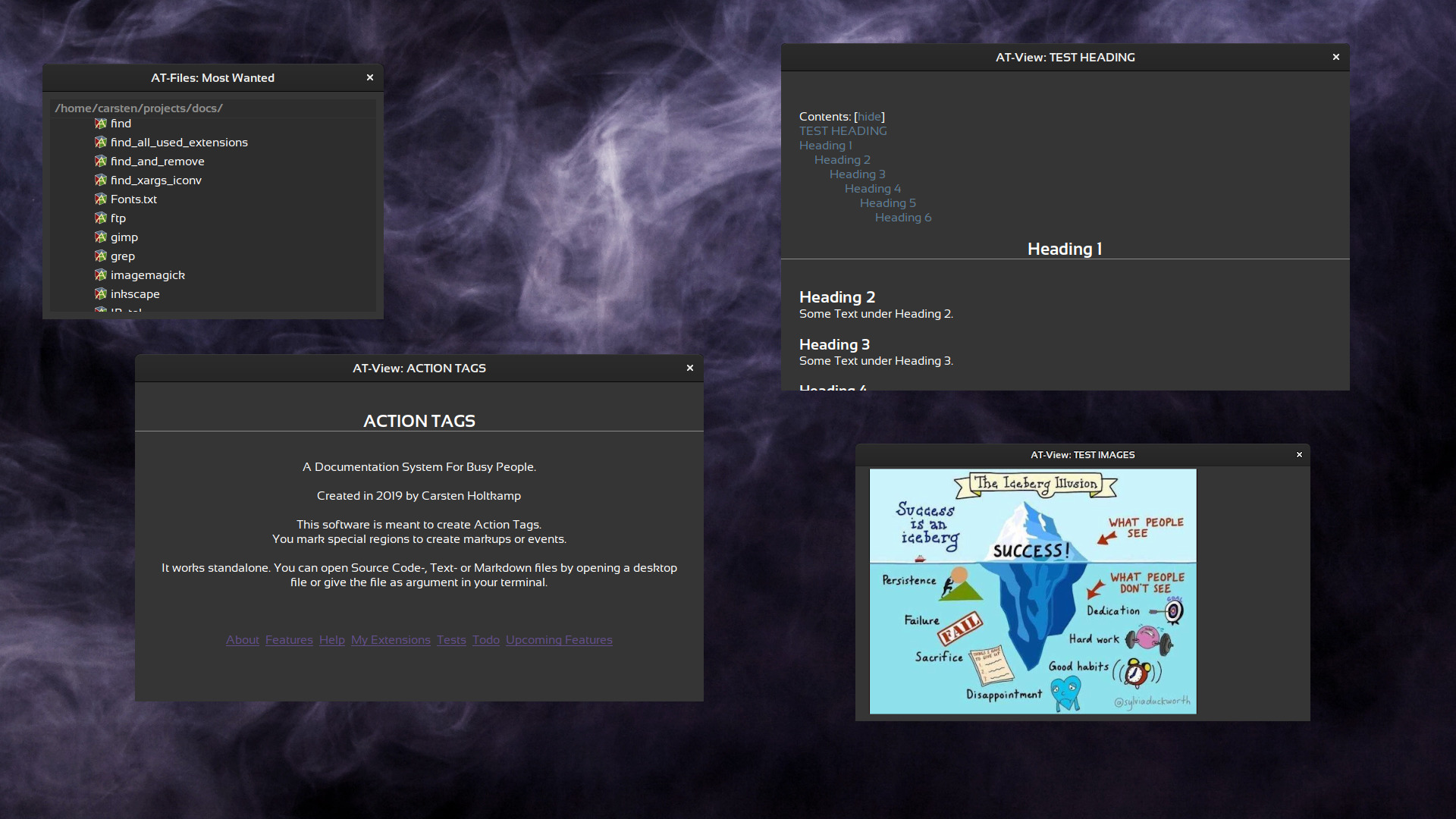
Task: Click the Heading 3 section title
Action: pyautogui.click(x=834, y=344)
